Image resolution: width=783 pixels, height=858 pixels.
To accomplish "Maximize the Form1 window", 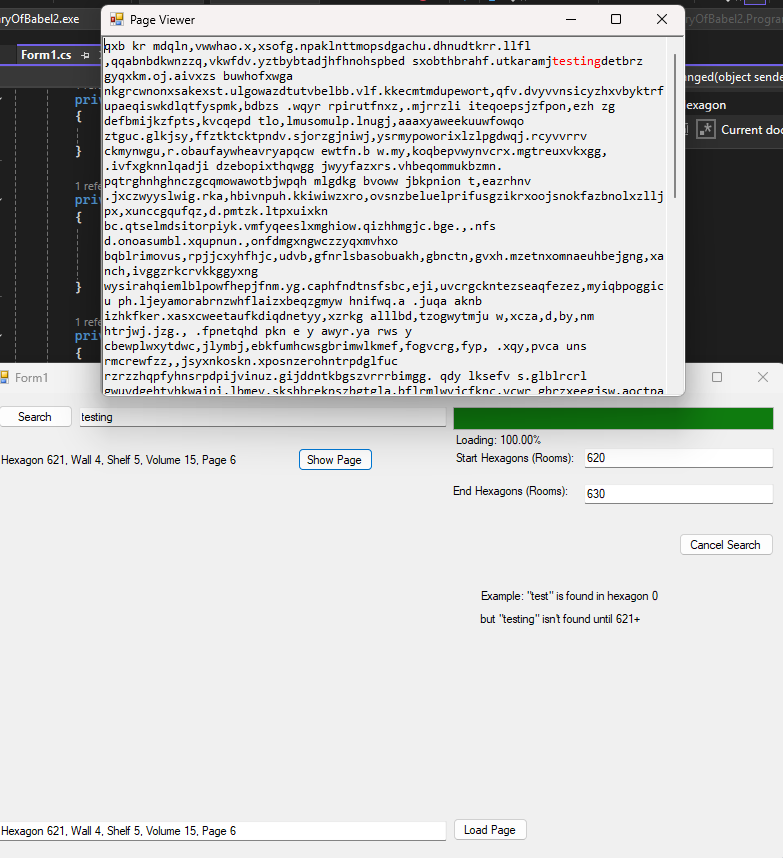I will (x=717, y=377).
